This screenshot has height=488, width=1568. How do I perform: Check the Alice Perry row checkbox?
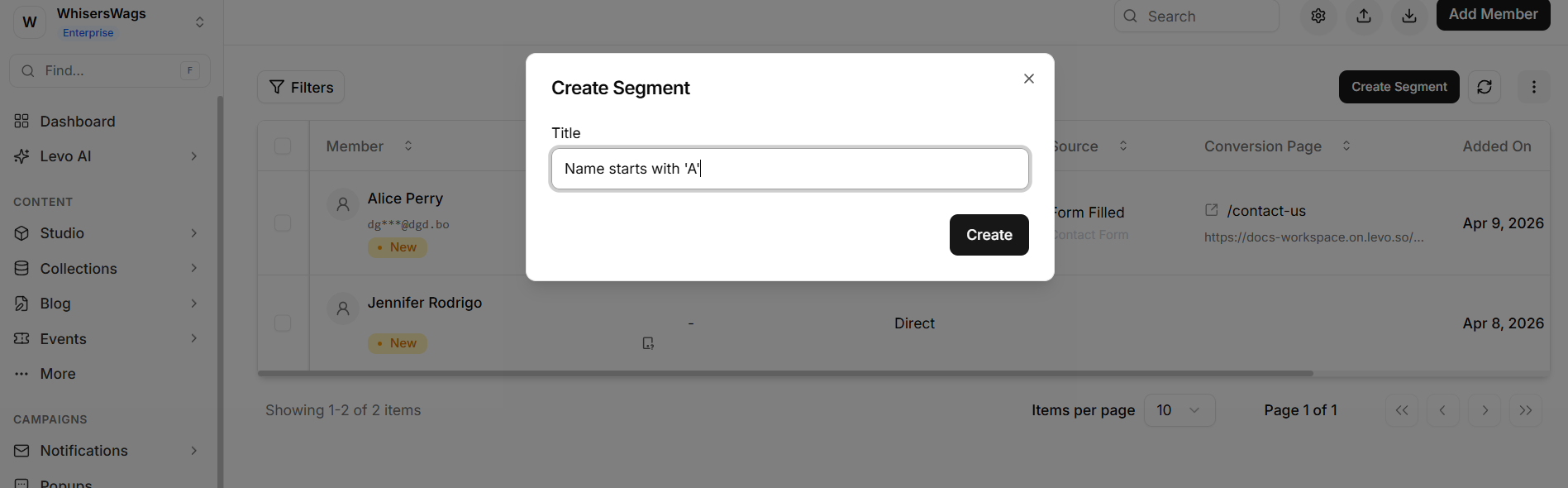(283, 223)
